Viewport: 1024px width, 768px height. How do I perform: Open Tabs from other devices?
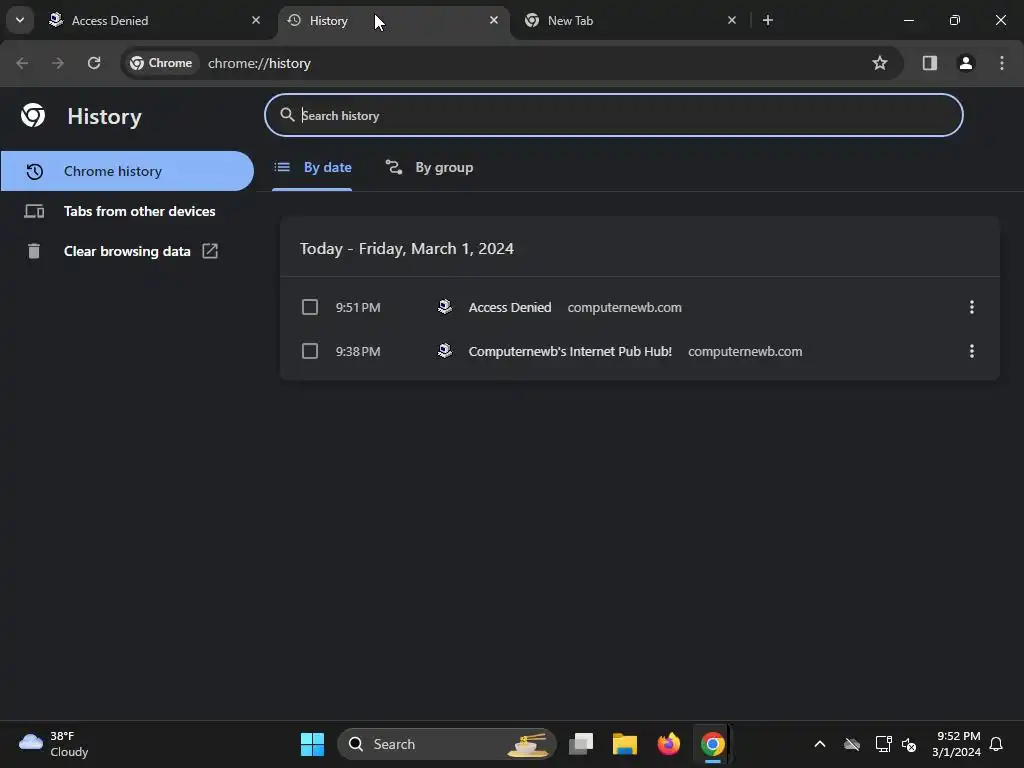(x=127, y=211)
